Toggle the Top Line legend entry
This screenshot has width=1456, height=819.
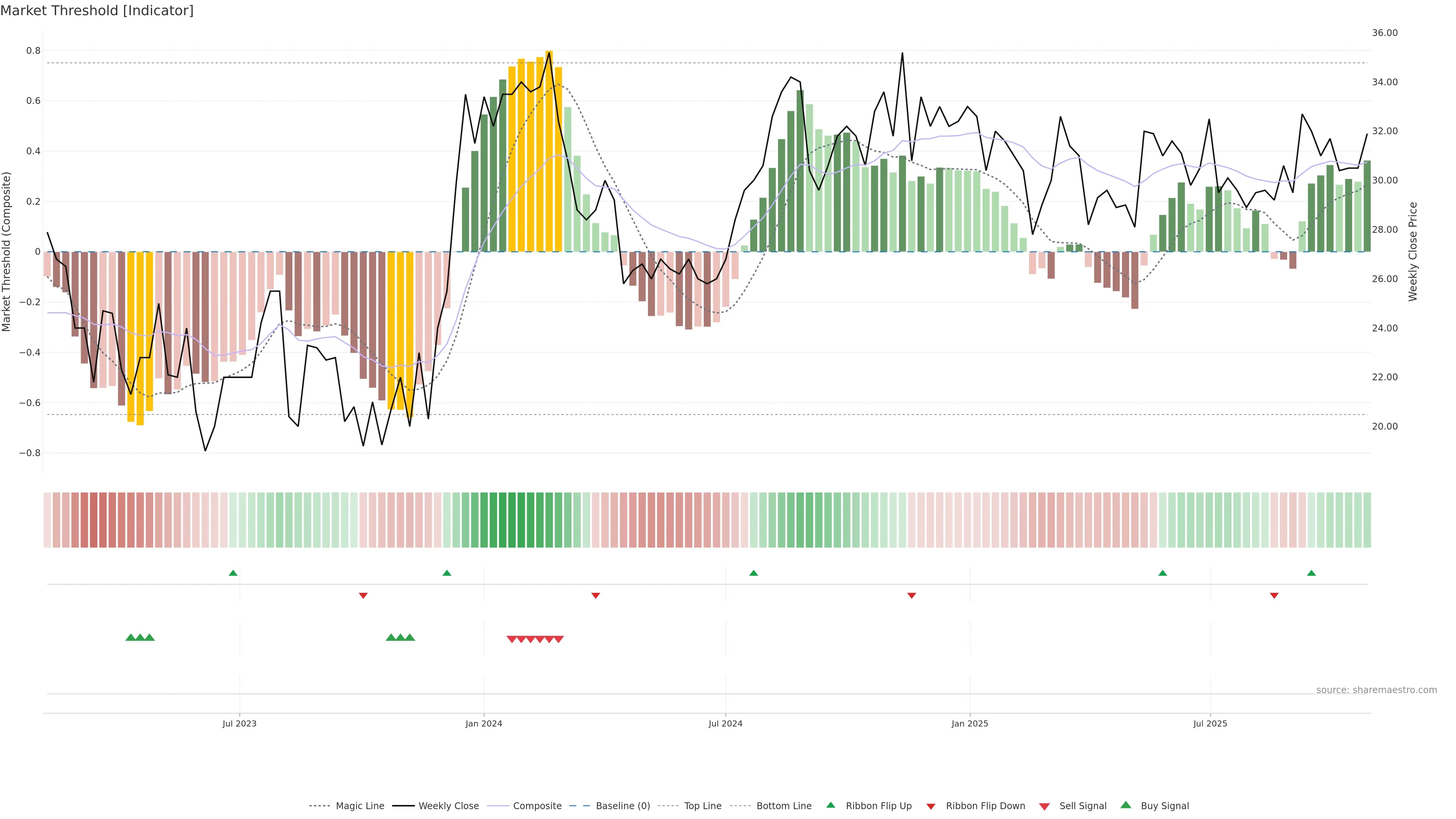(703, 806)
